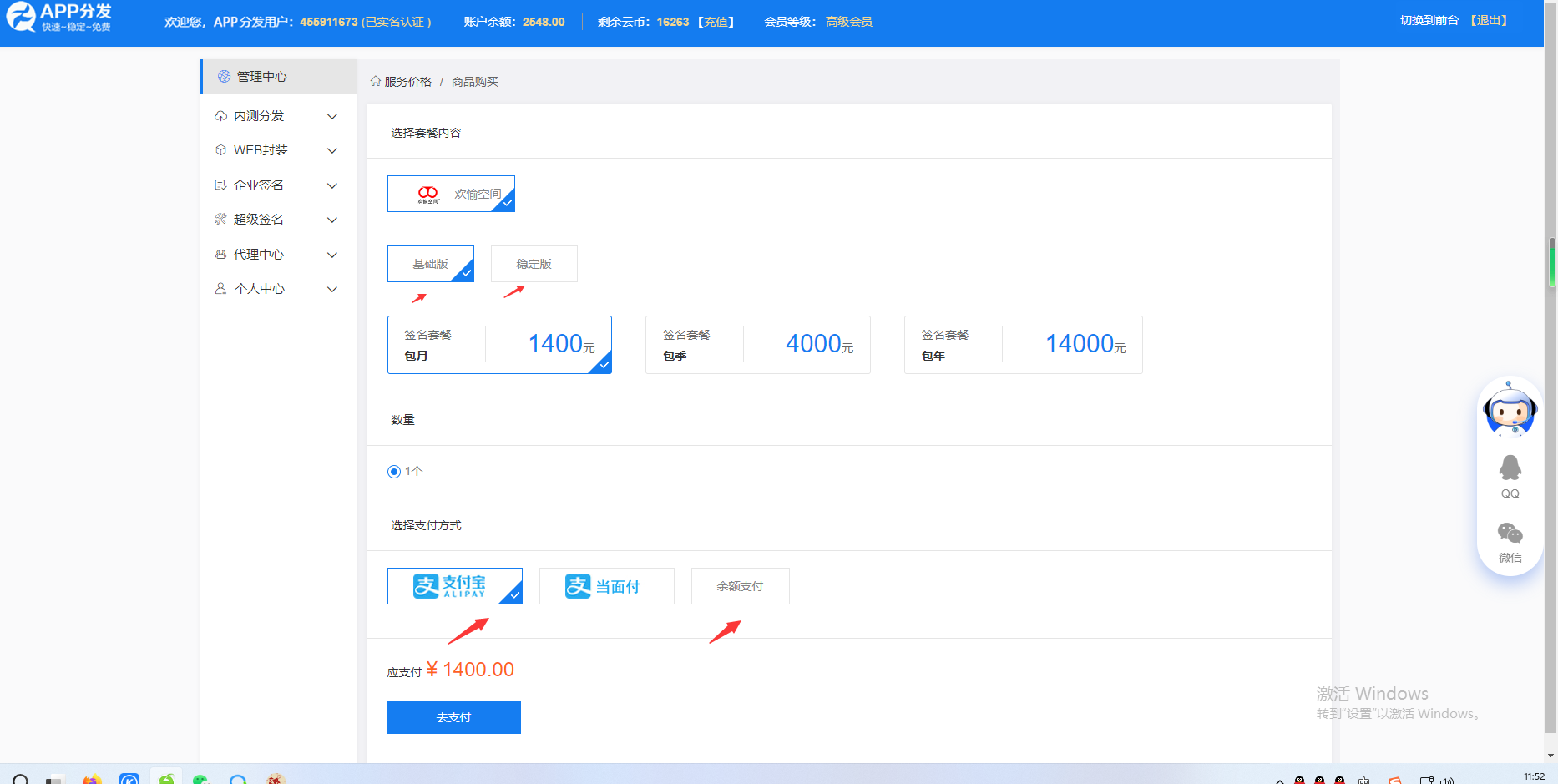Open the WeChat contact icon
This screenshot has width=1558, height=784.
pyautogui.click(x=1510, y=533)
